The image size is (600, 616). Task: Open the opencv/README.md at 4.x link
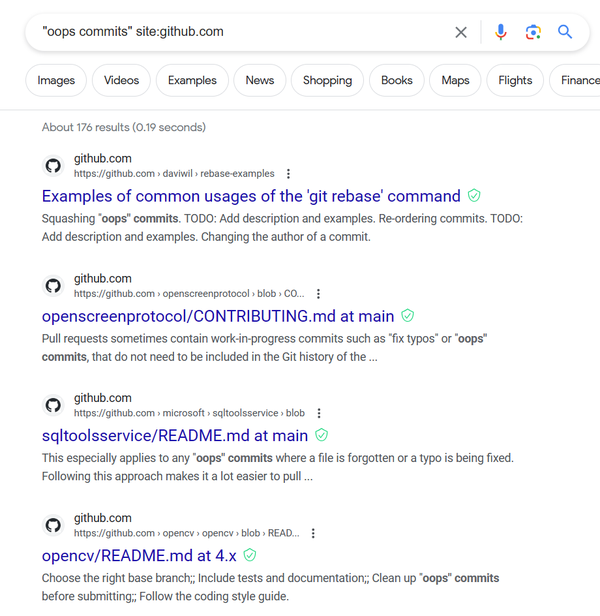coord(139,556)
